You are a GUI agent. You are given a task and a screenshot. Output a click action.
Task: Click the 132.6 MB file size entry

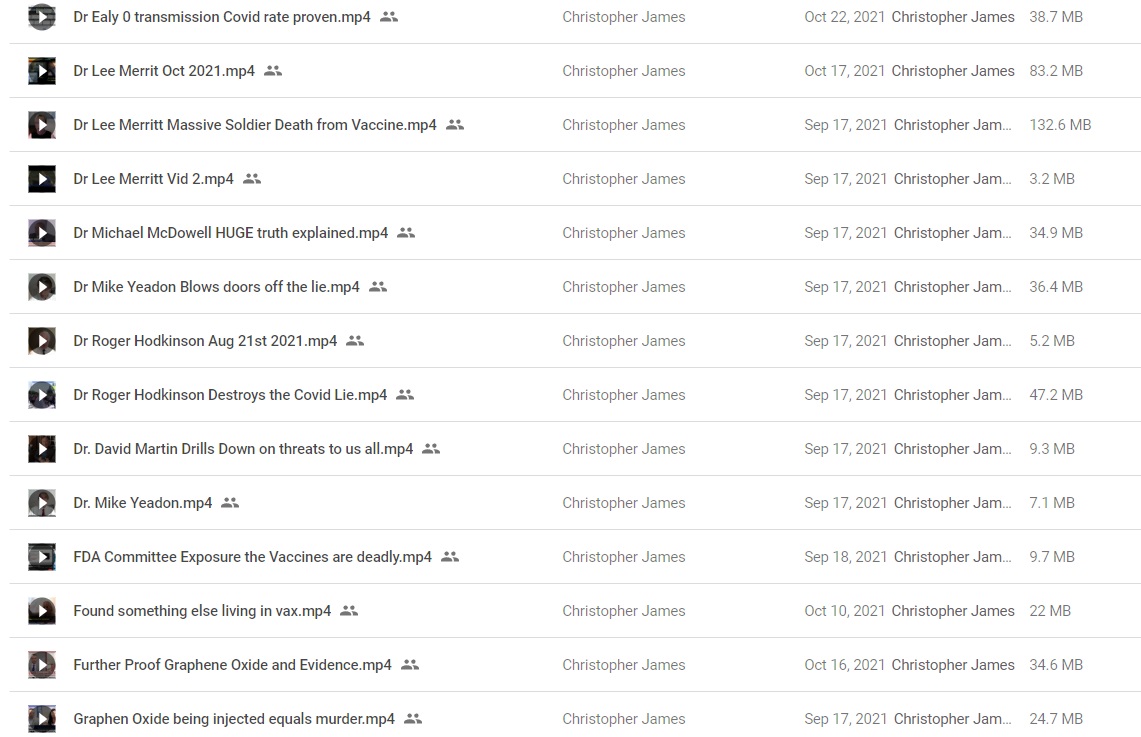click(x=1060, y=125)
